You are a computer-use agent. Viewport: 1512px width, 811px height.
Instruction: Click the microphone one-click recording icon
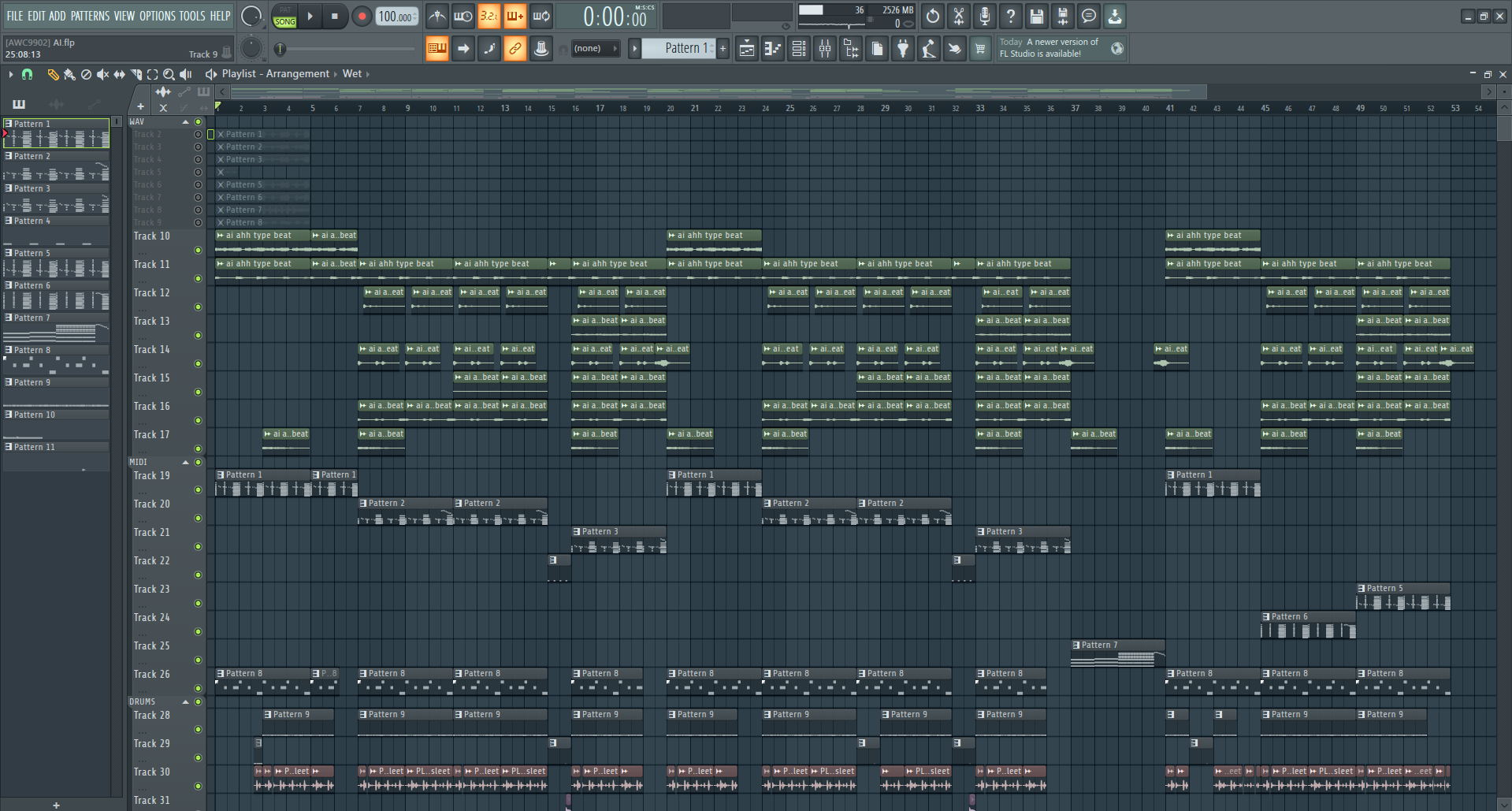click(985, 16)
